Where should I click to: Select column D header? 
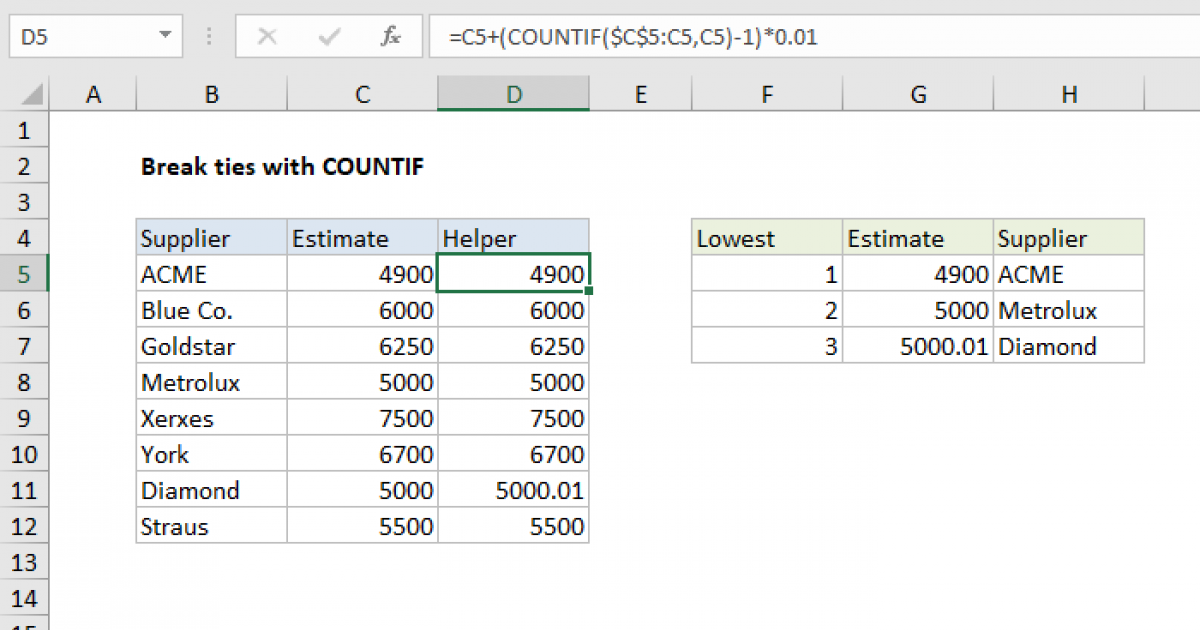click(513, 95)
